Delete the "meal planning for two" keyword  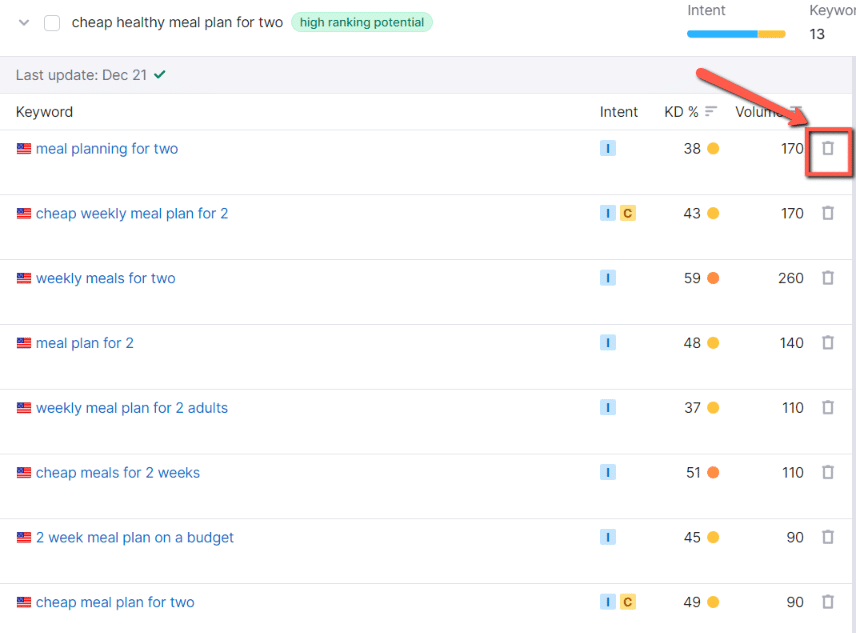(x=828, y=148)
